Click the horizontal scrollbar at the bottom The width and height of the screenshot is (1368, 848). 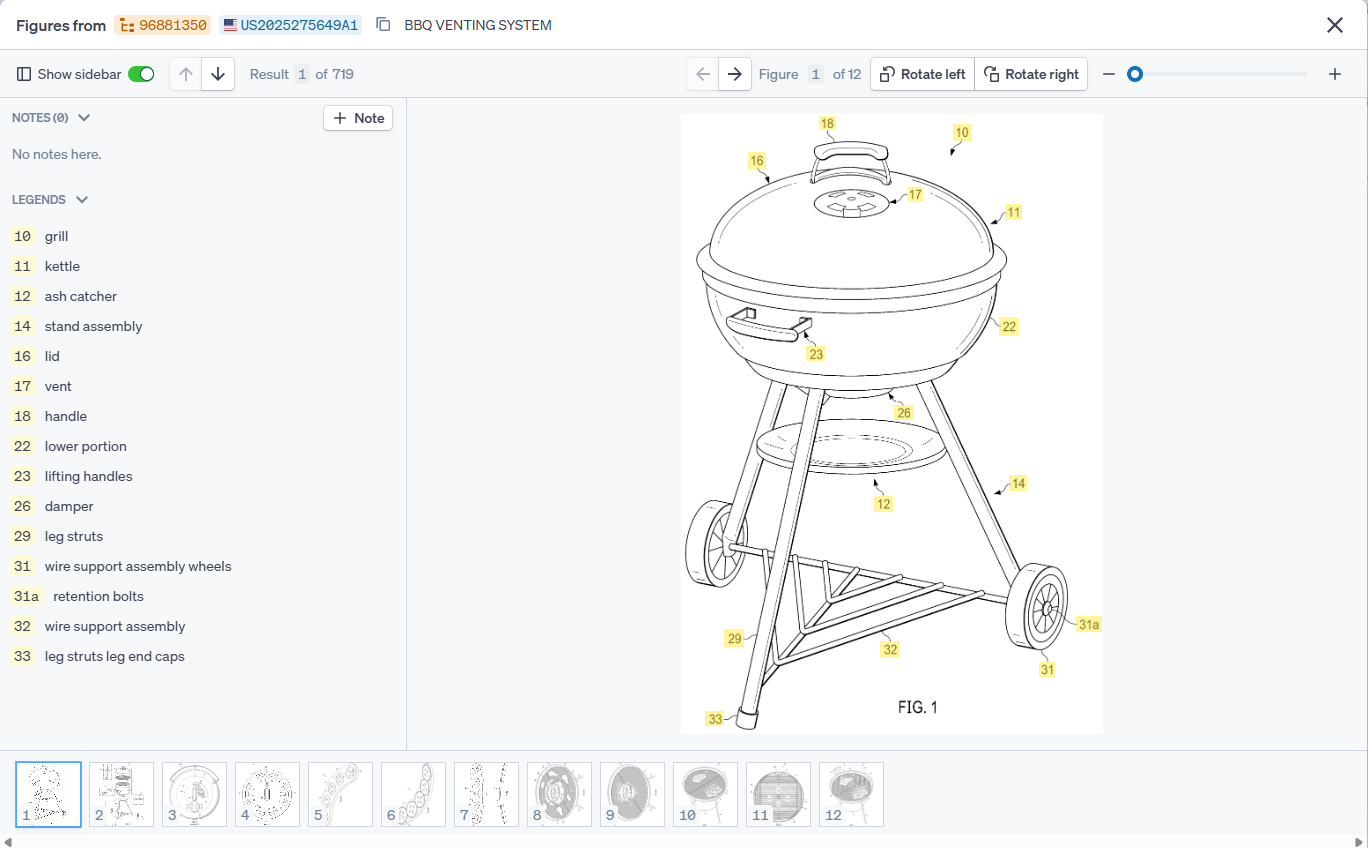pos(684,842)
